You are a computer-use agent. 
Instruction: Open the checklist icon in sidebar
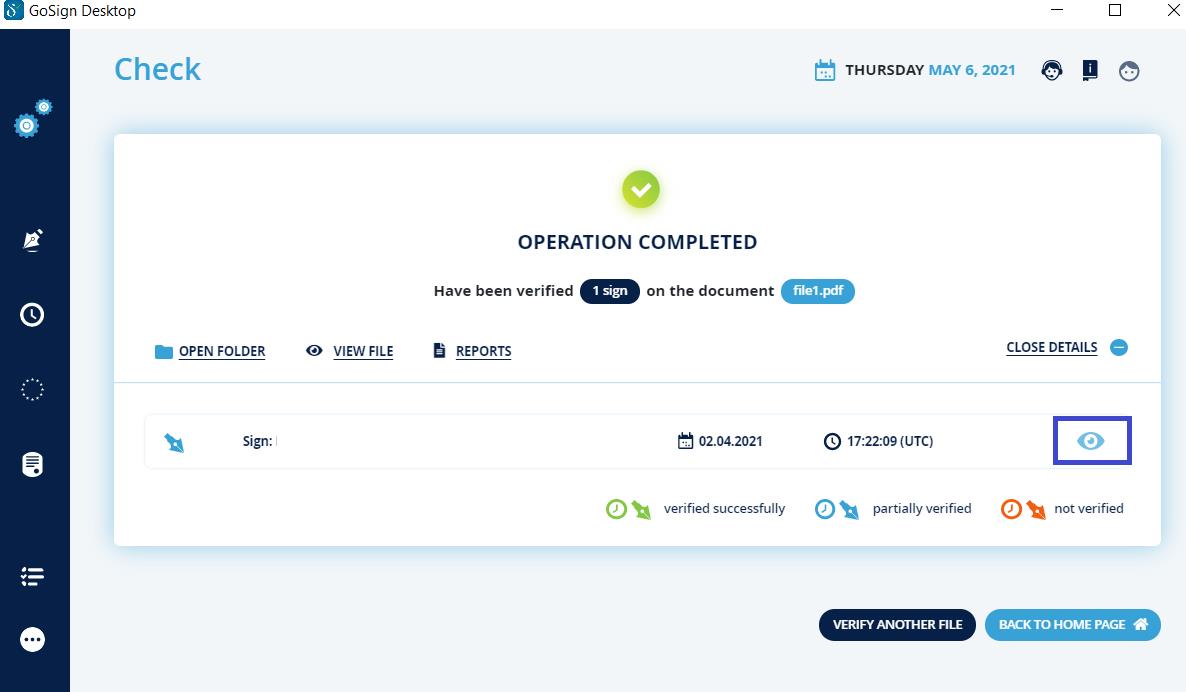pyautogui.click(x=32, y=577)
